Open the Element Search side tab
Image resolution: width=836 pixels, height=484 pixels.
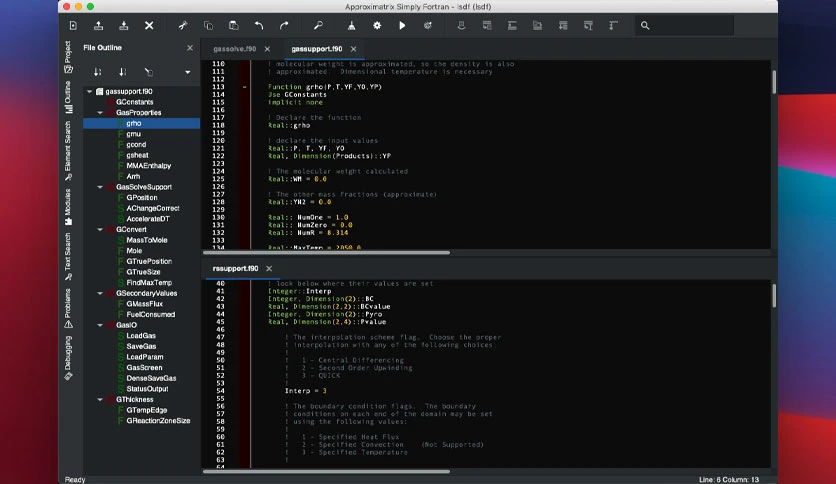68,151
